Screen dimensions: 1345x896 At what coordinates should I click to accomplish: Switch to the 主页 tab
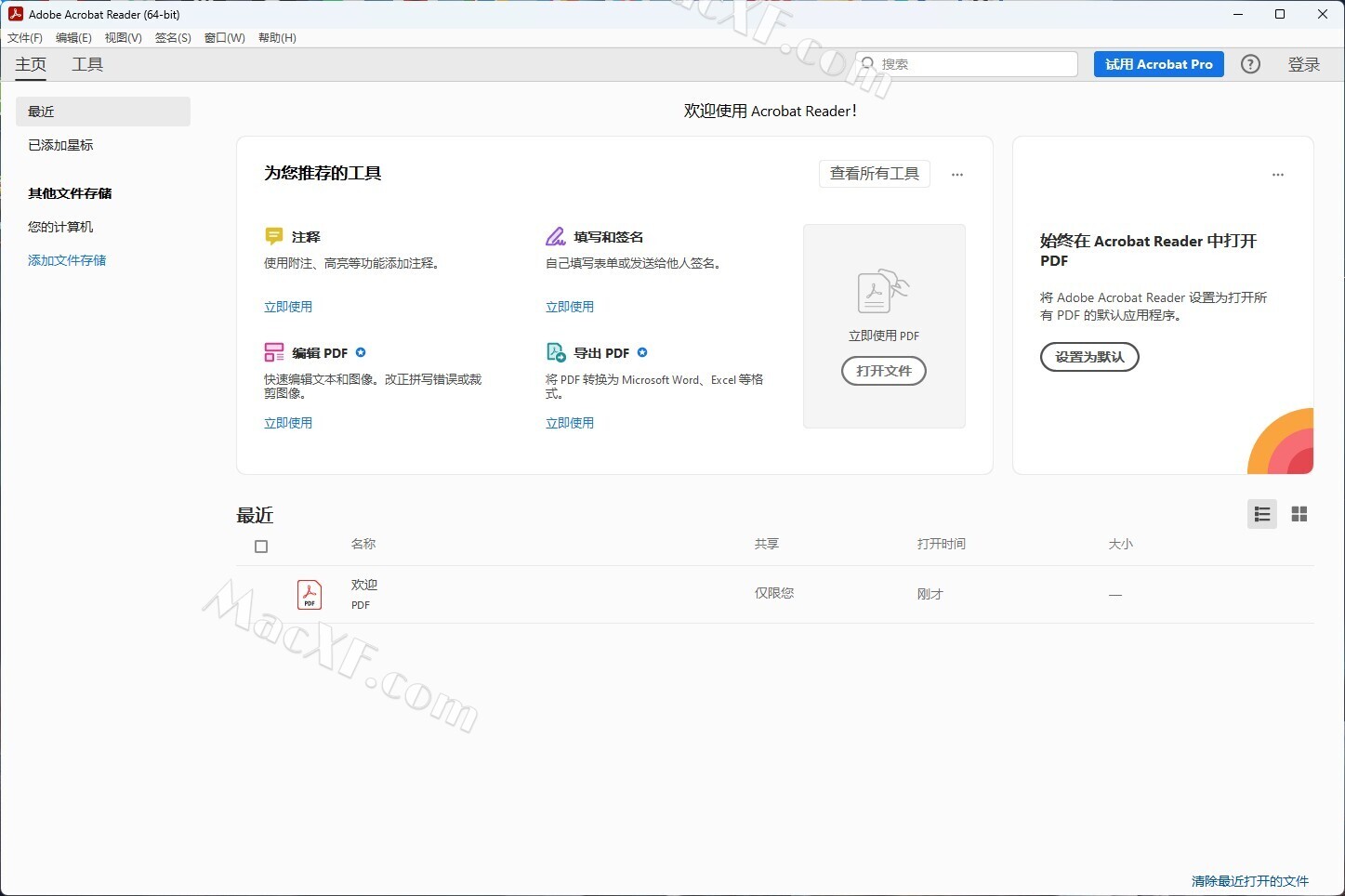(31, 64)
